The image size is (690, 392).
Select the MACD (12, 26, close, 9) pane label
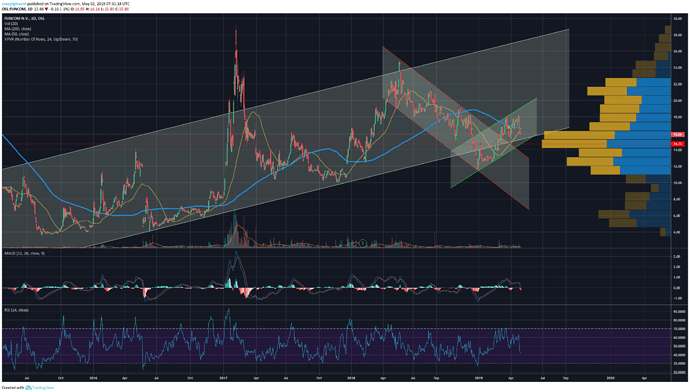(25, 253)
